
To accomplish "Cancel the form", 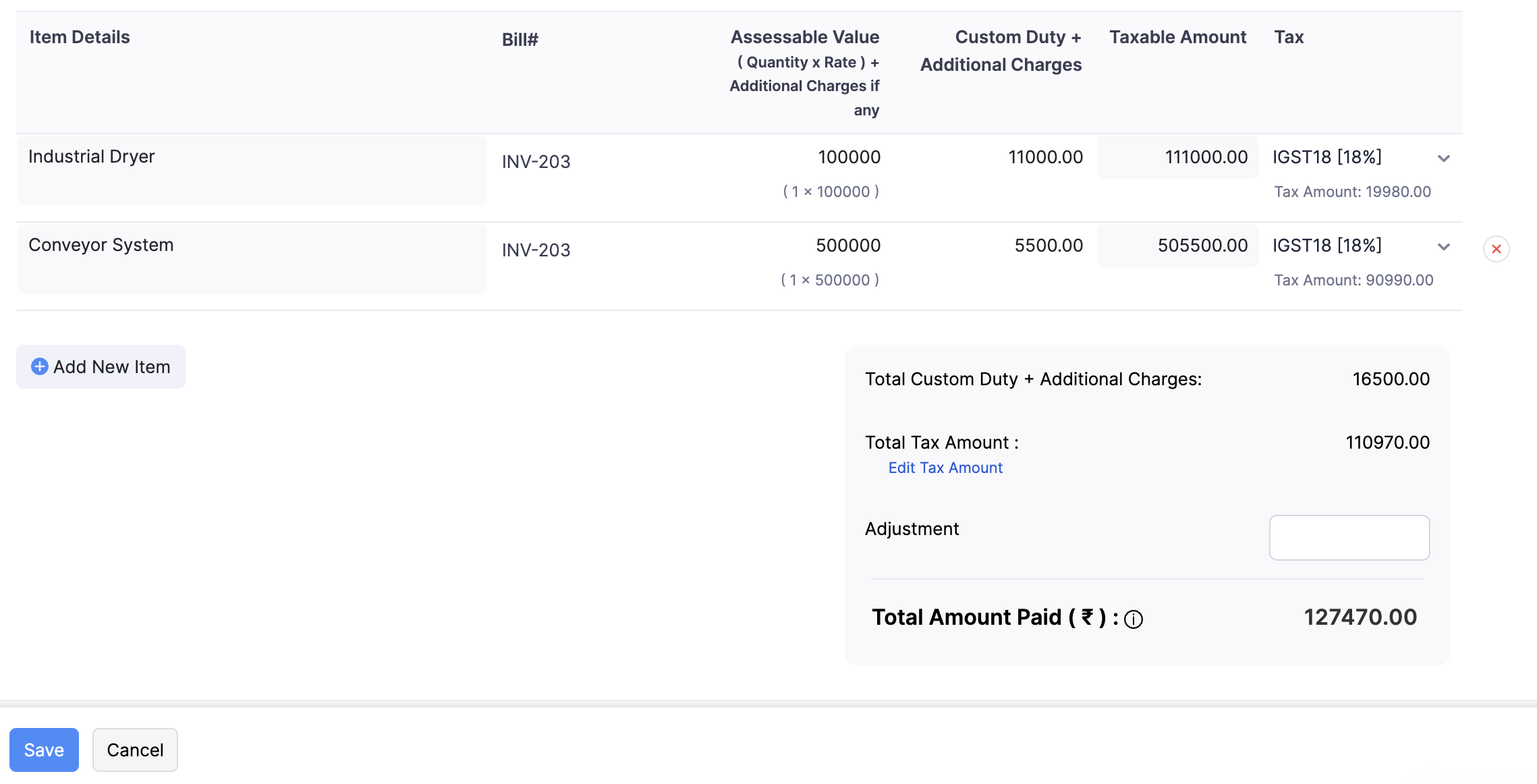I will click(135, 750).
